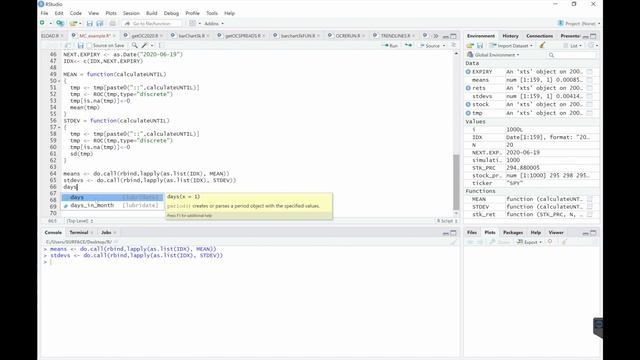
Task: Open MEAN function source via its row icon
Action: (589, 199)
